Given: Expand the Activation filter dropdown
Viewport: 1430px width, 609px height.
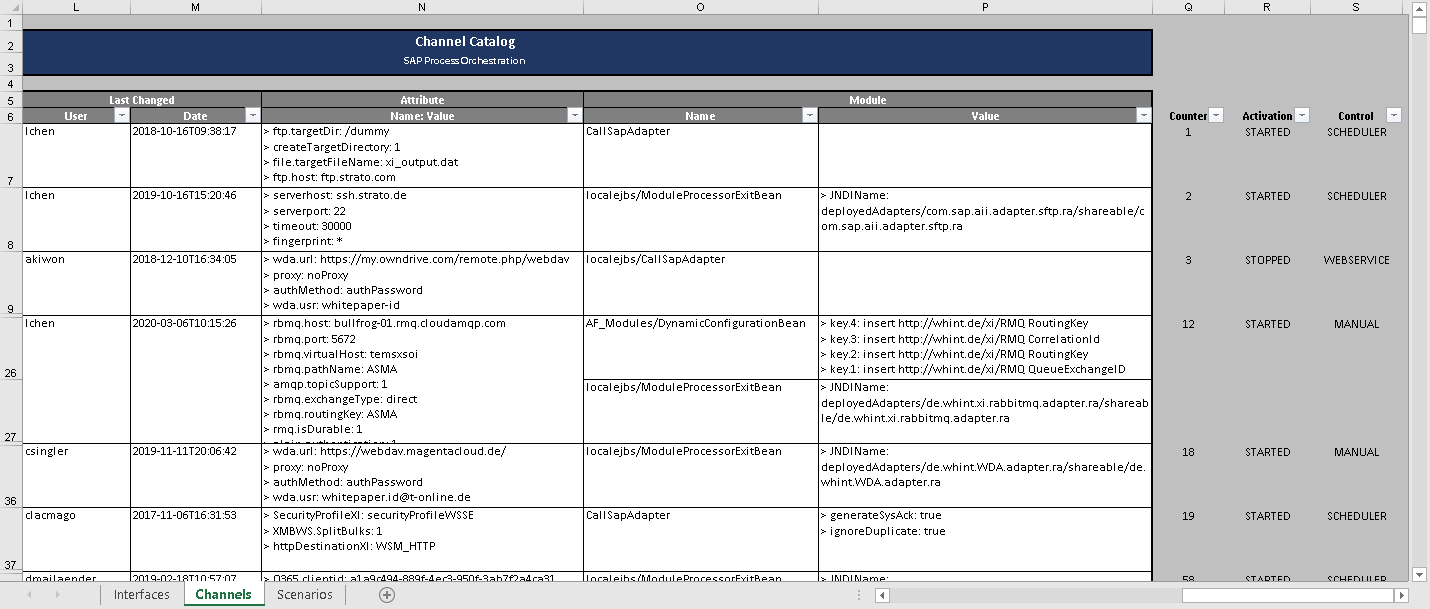Looking at the screenshot, I should pos(1302,115).
